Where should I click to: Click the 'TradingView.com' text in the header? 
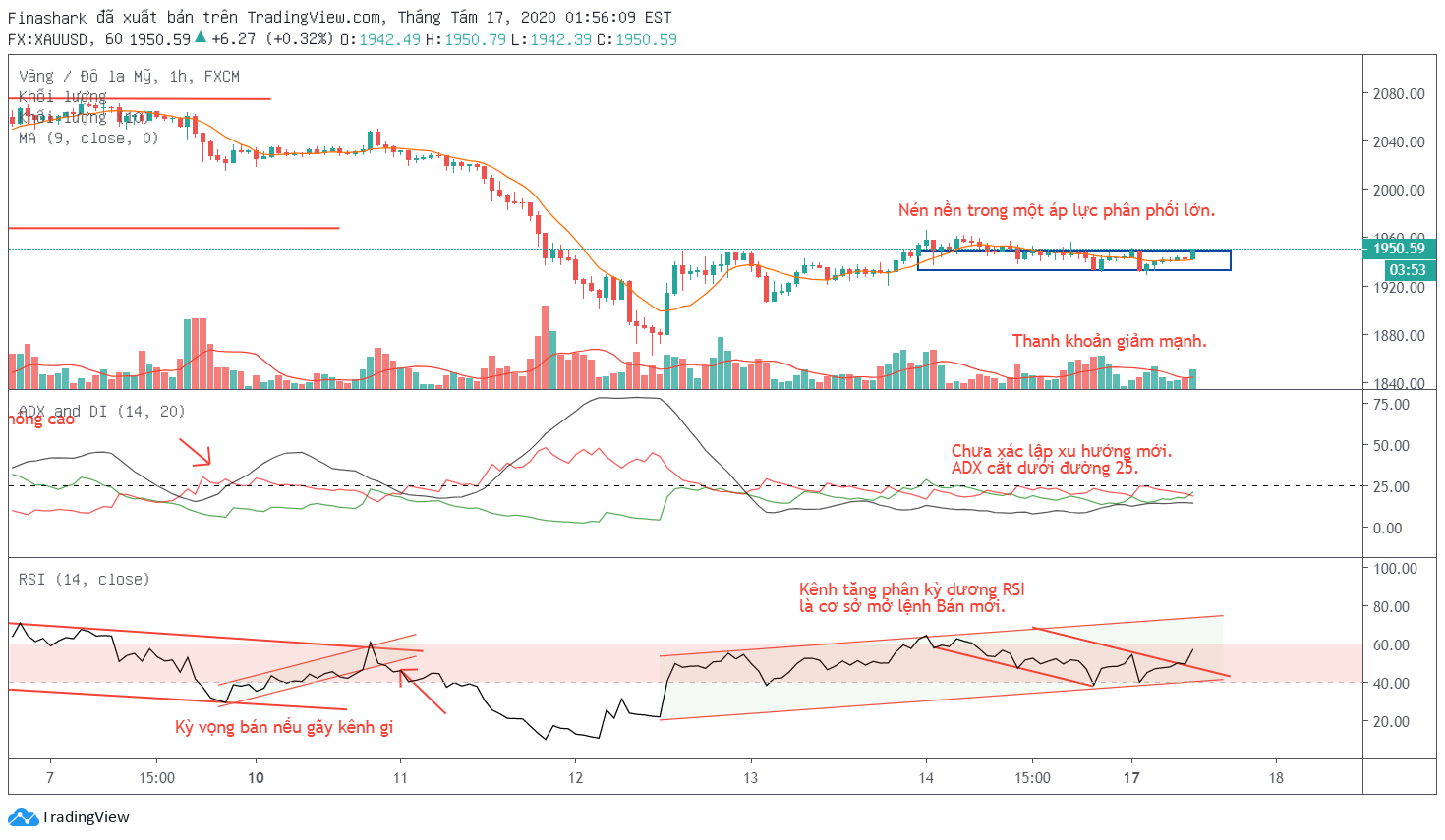[x=316, y=18]
